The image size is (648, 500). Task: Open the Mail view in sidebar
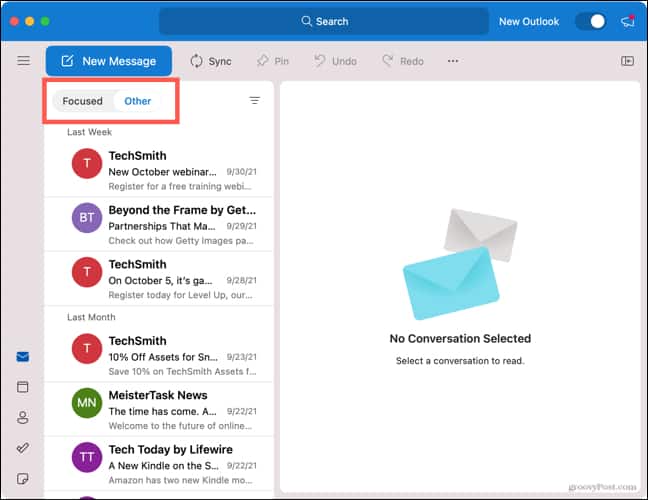click(22, 356)
